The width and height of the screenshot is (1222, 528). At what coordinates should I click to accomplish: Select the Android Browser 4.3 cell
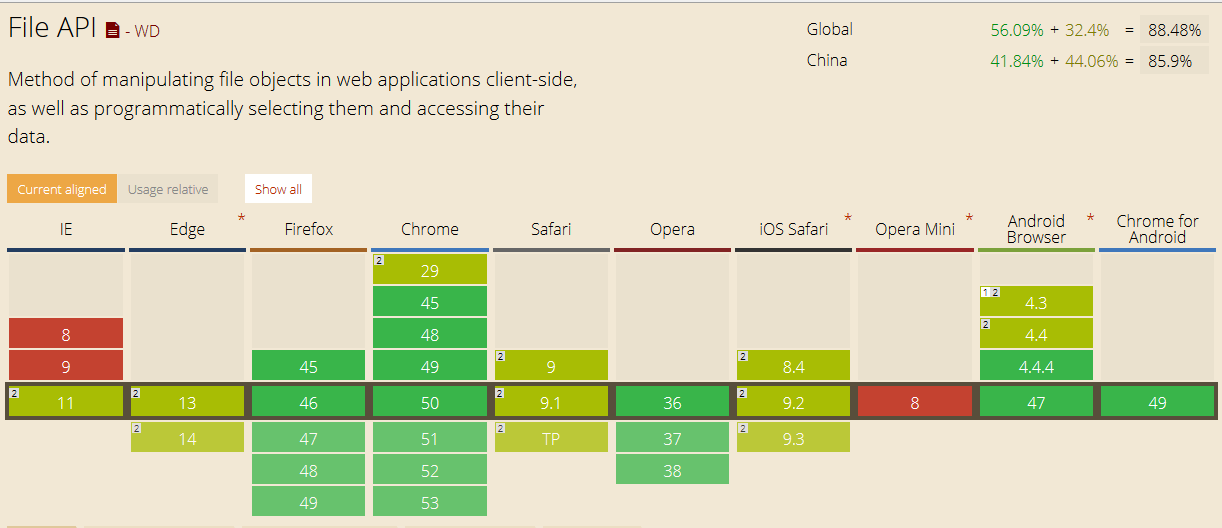pos(1036,302)
